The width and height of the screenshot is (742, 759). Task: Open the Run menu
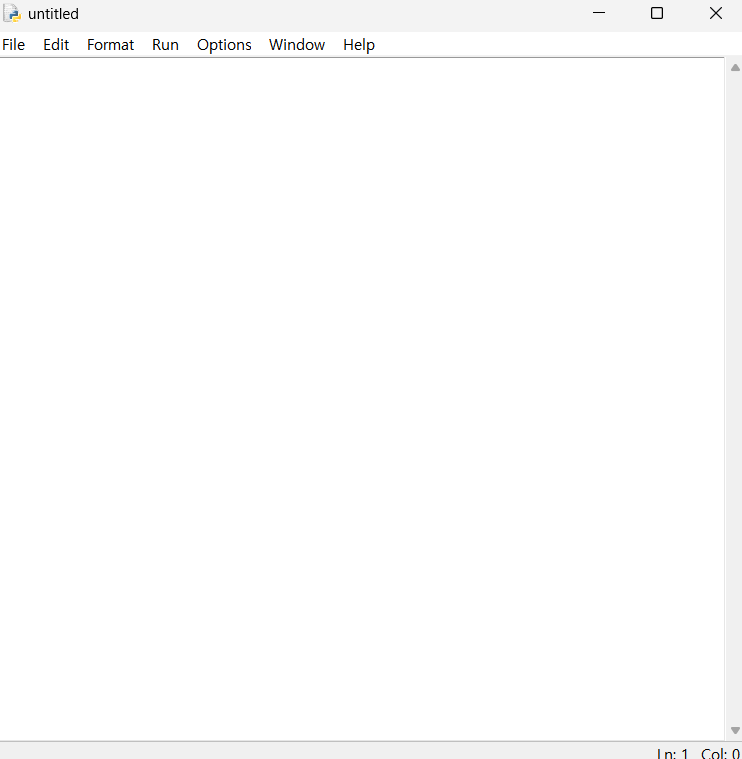166,45
